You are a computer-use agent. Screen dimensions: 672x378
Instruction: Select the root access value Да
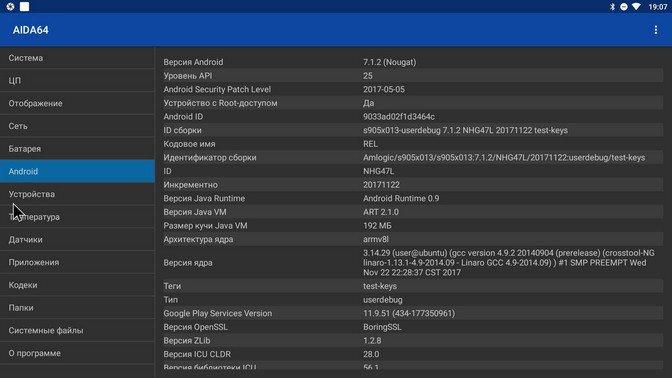click(x=369, y=103)
